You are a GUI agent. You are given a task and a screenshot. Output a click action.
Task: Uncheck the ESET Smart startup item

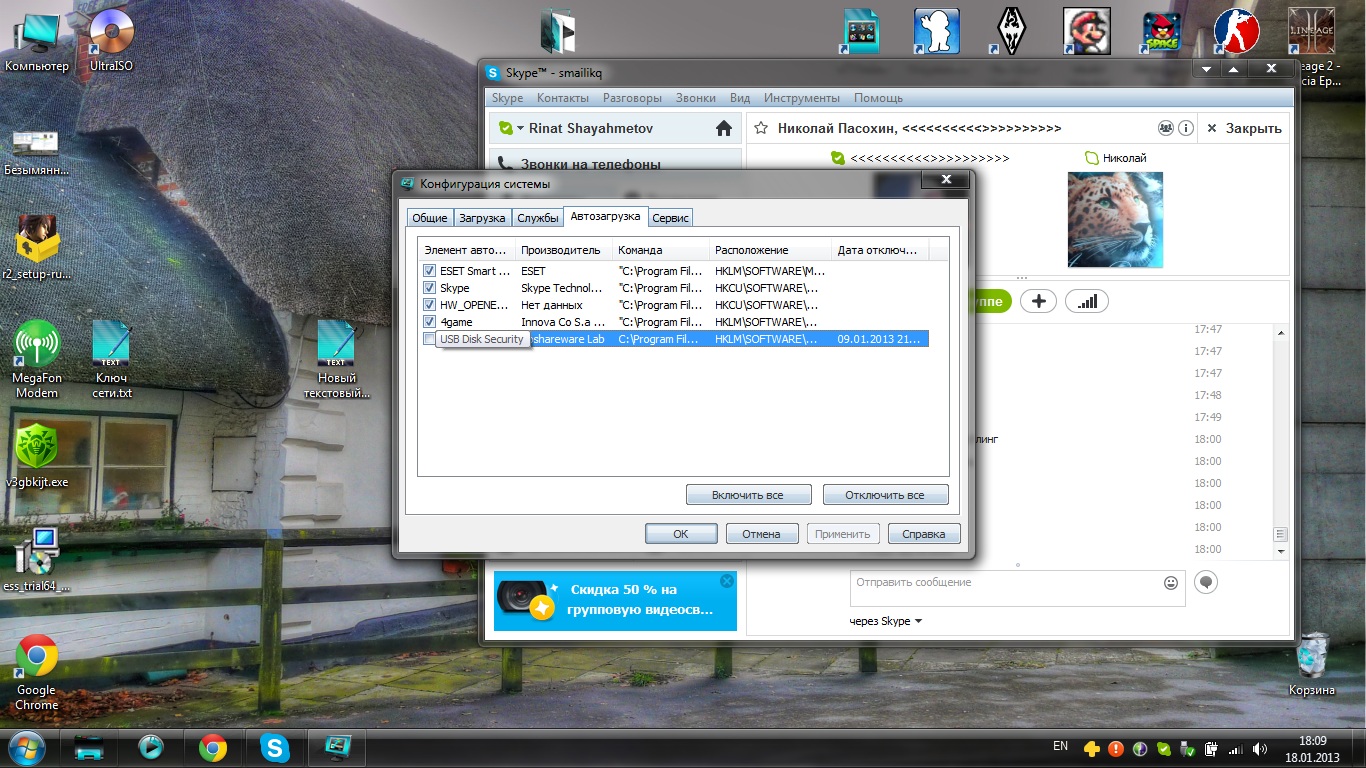pos(429,271)
